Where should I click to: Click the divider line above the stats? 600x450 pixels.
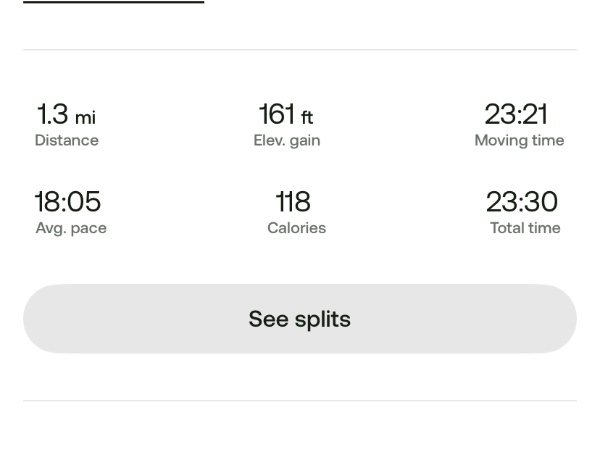tap(300, 50)
